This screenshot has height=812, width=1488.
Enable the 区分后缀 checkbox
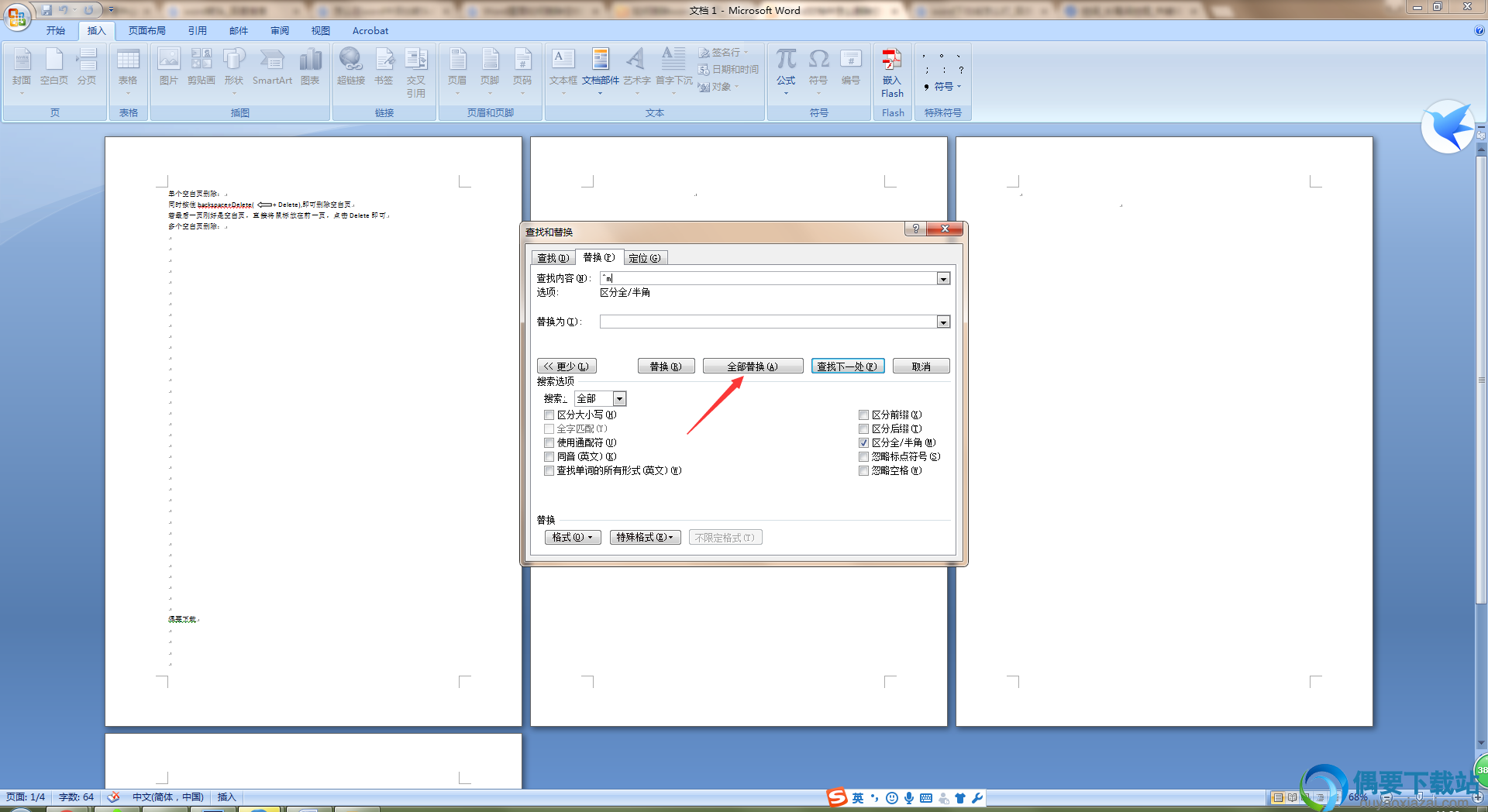[x=863, y=429]
